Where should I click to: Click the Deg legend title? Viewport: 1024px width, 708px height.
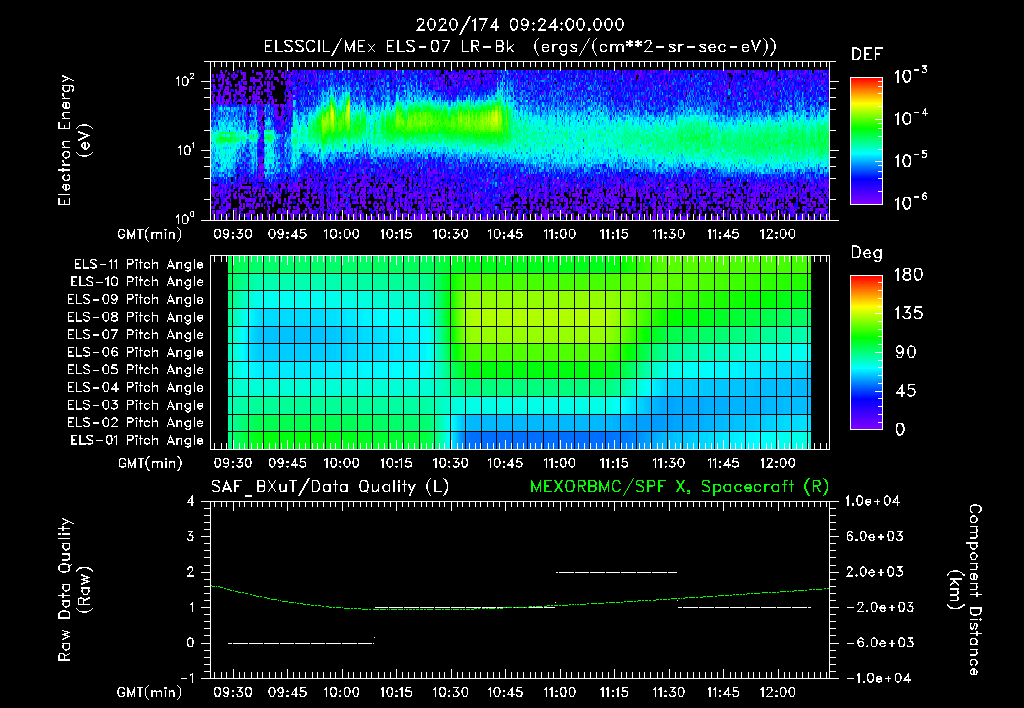click(x=867, y=253)
